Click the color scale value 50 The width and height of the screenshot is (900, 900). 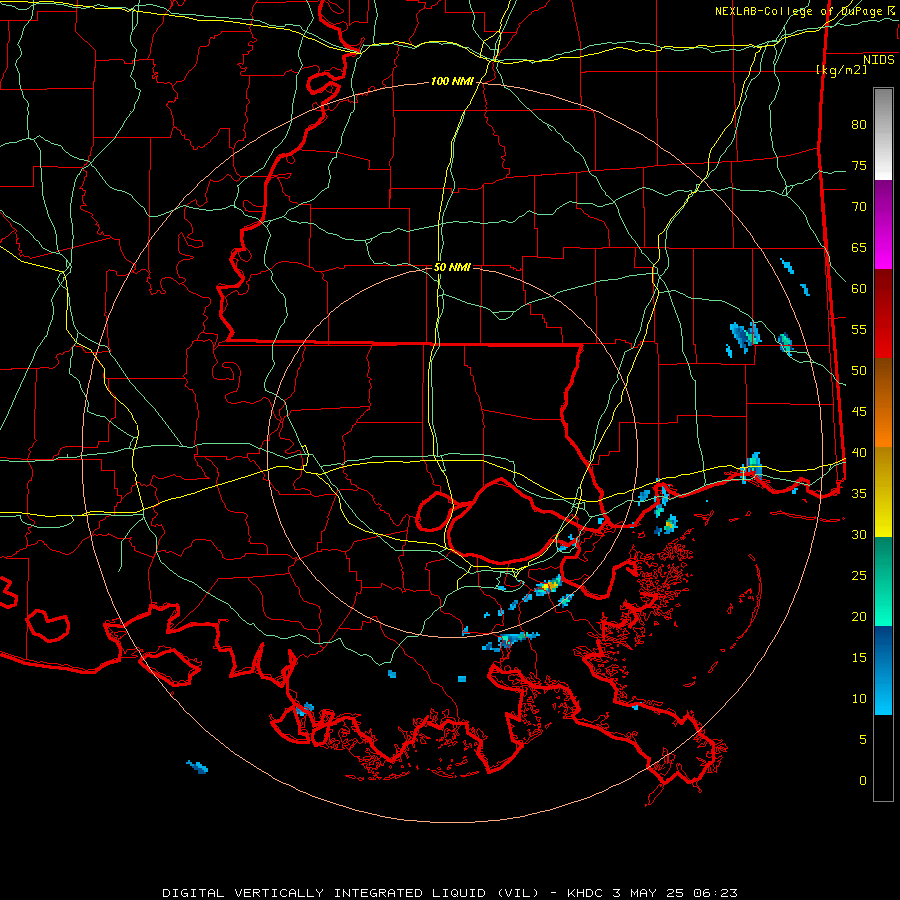tap(859, 371)
